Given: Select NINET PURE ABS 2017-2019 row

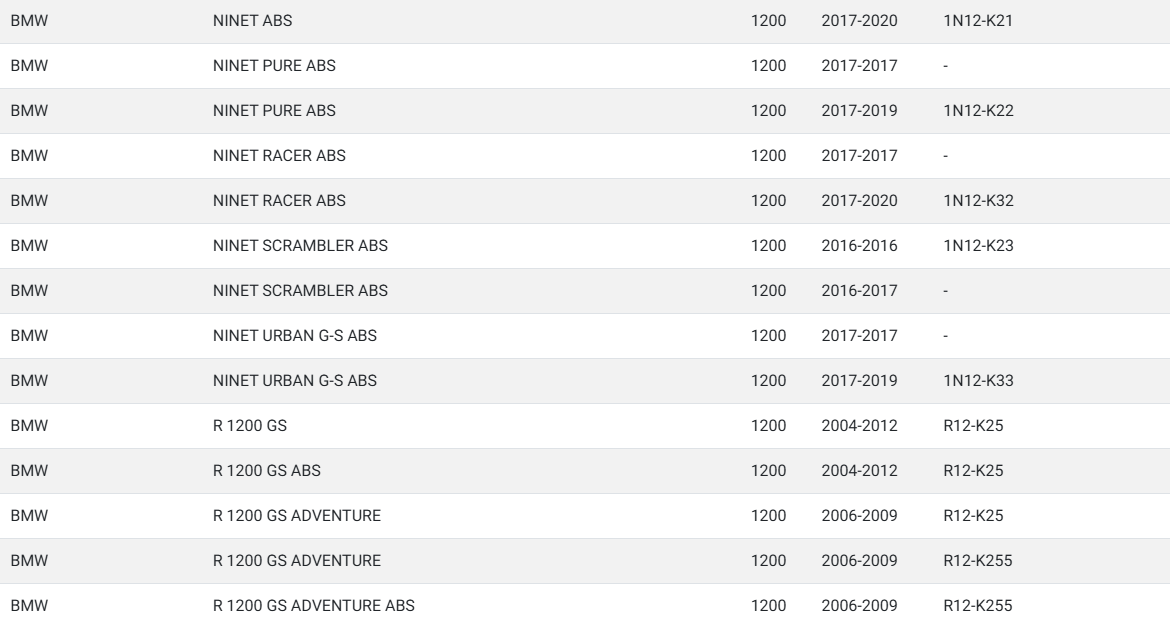Looking at the screenshot, I should coord(586,111).
